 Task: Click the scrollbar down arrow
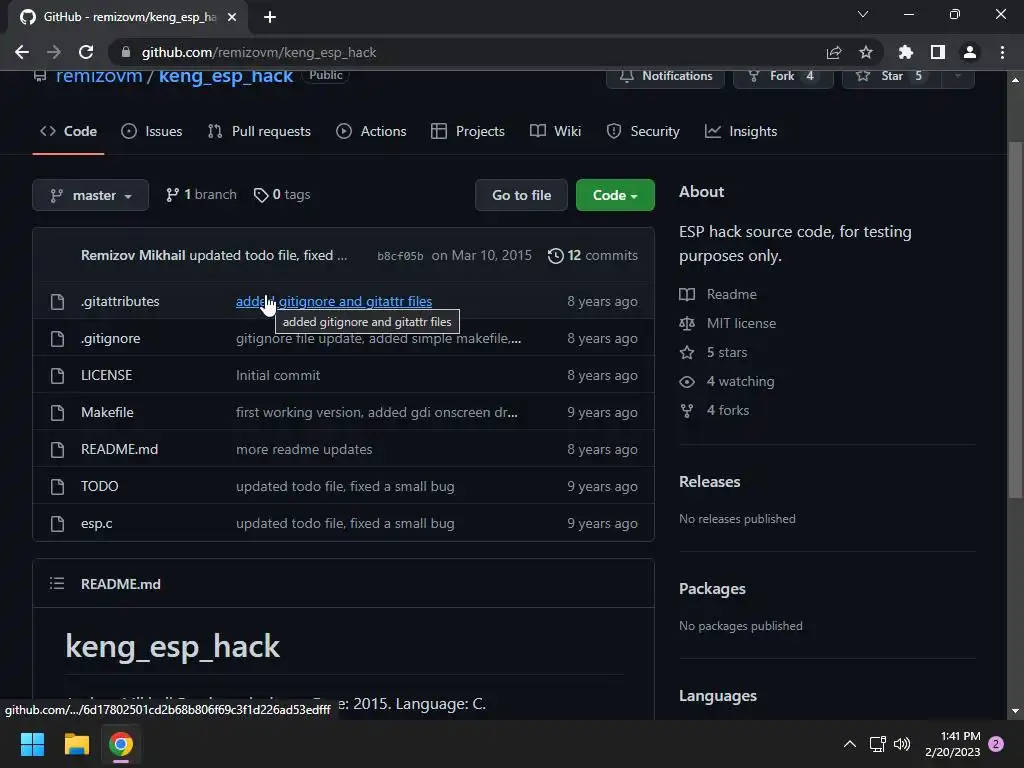click(1015, 711)
